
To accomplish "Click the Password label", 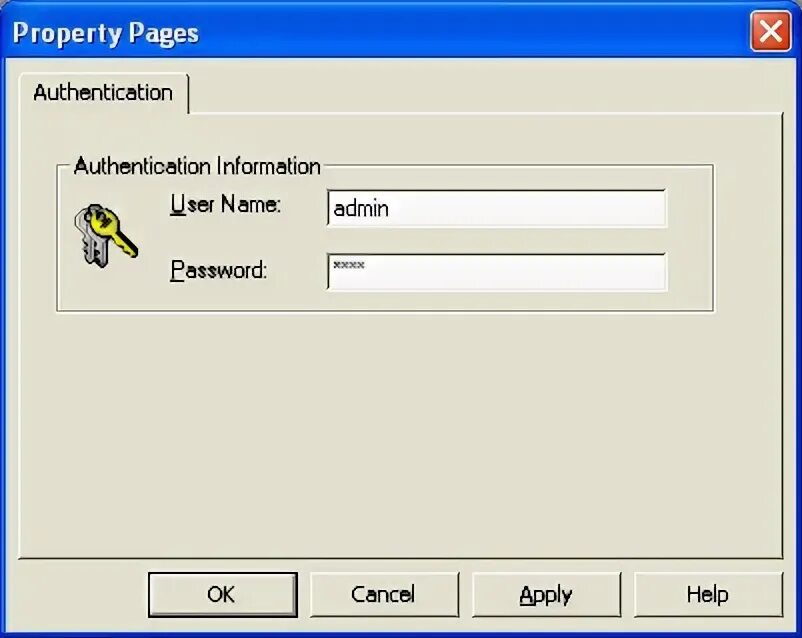I will coord(218,270).
